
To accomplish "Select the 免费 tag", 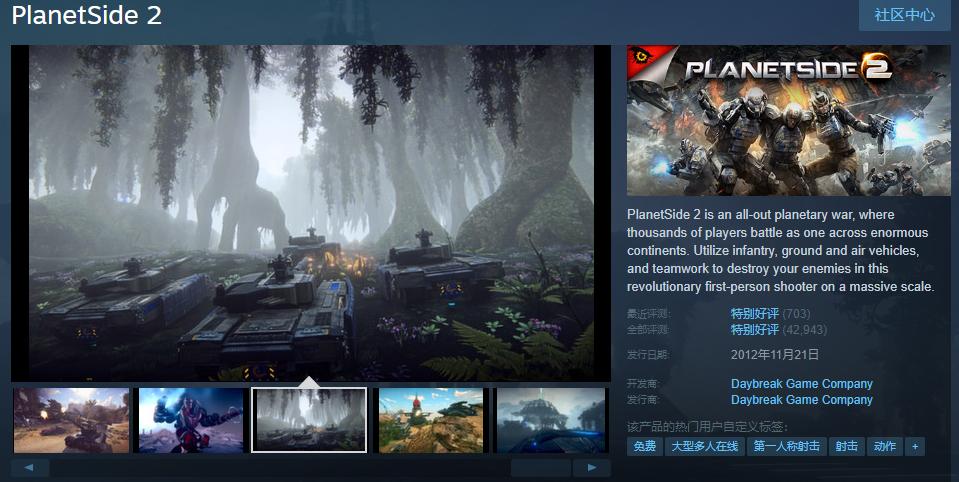I will (x=644, y=447).
